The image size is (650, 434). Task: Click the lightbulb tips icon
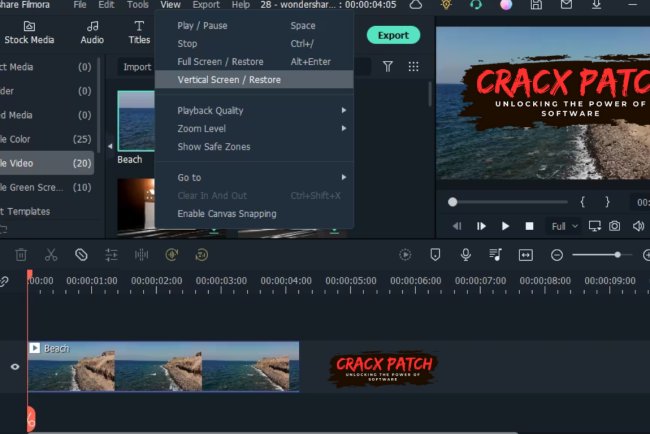(446, 5)
